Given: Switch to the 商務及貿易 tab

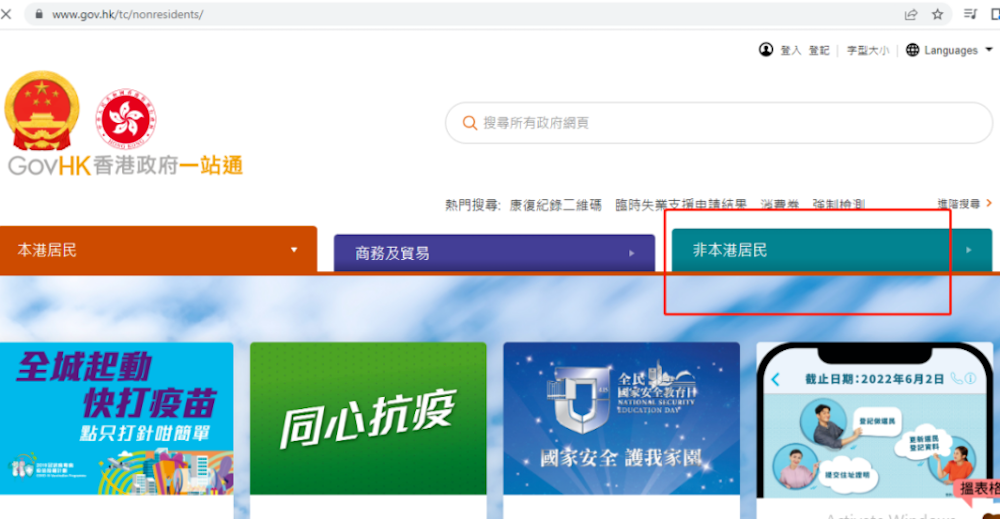Looking at the screenshot, I should pyautogui.click(x=393, y=254).
